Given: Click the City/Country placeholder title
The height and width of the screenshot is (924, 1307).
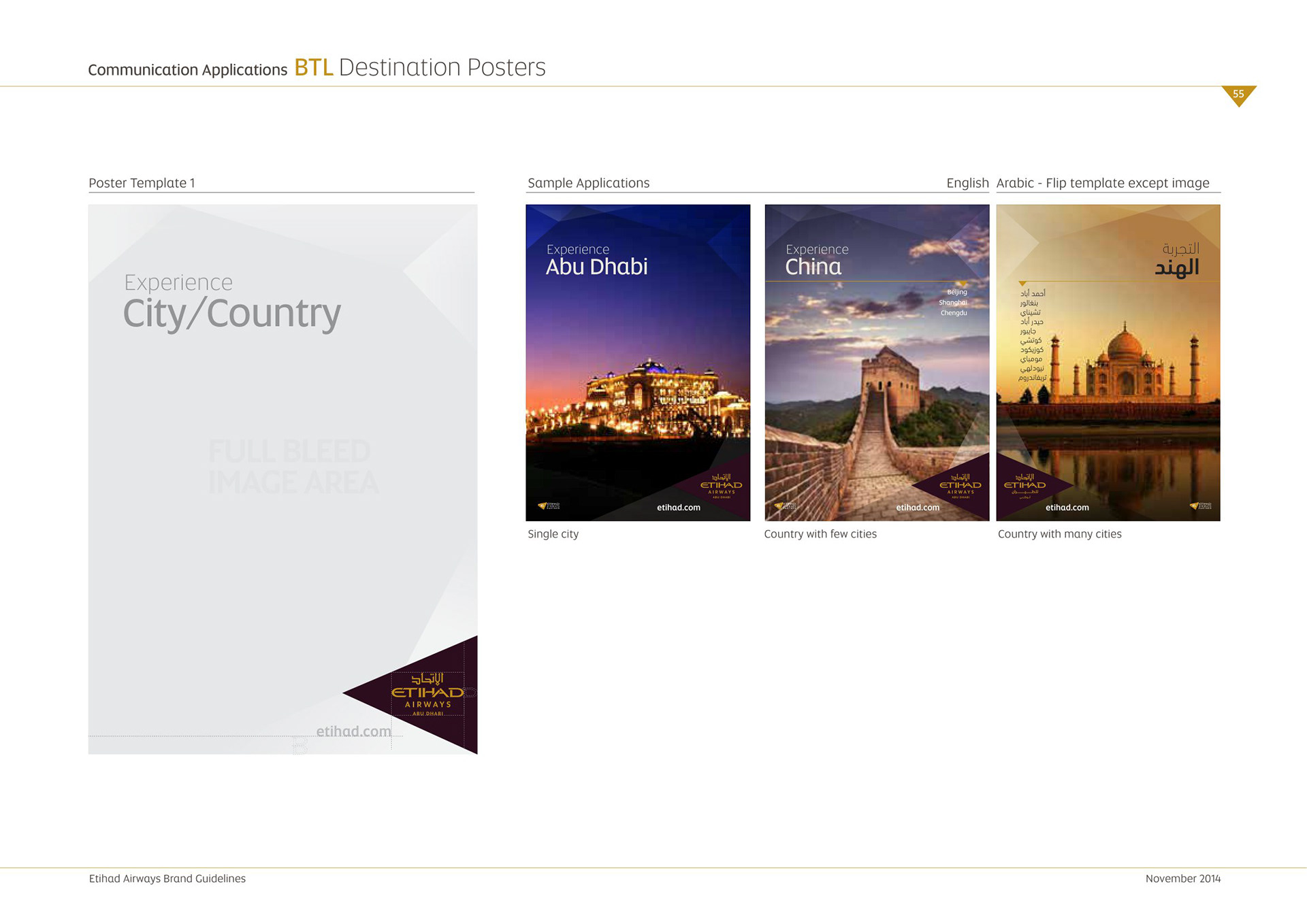Looking at the screenshot, I should coord(231,314).
